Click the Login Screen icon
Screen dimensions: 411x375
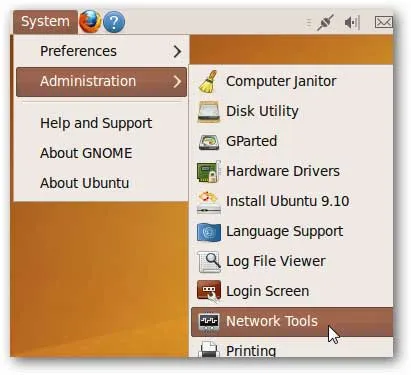pos(209,291)
